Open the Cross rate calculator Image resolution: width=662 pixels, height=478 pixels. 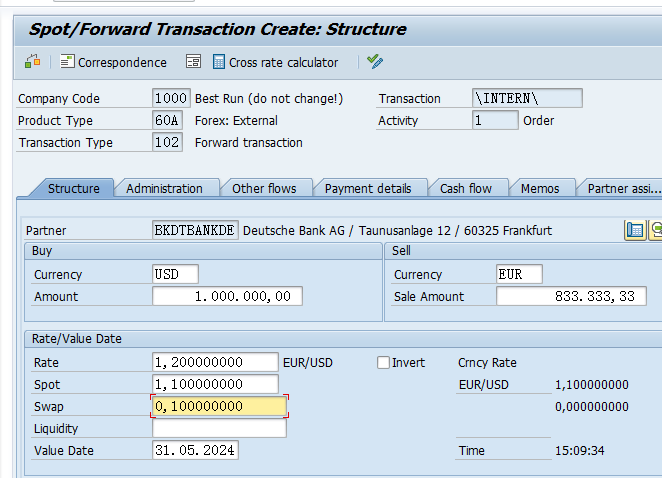click(275, 62)
